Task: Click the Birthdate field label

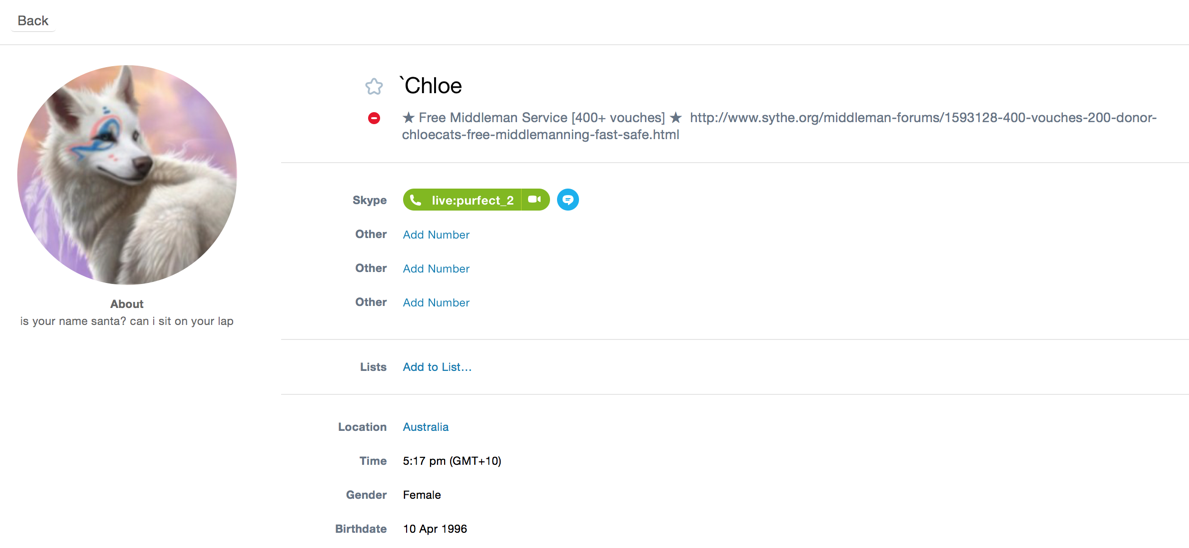Action: pyautogui.click(x=361, y=529)
